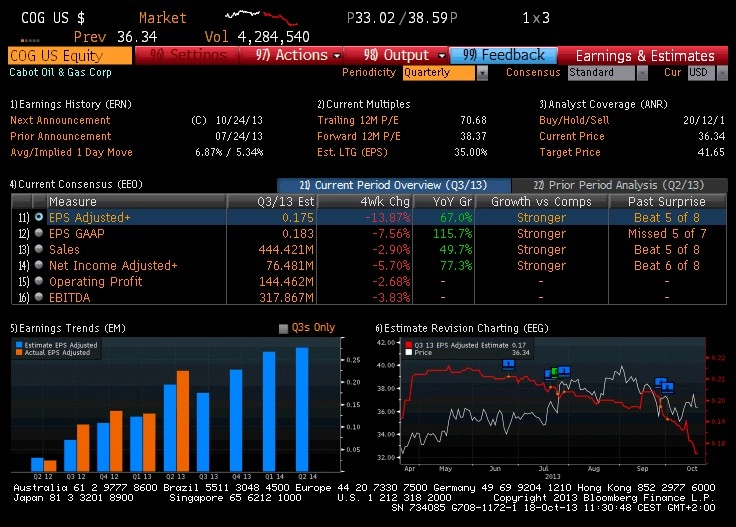
Task: Click the Operating Profit value 144.462M
Action: tap(286, 282)
